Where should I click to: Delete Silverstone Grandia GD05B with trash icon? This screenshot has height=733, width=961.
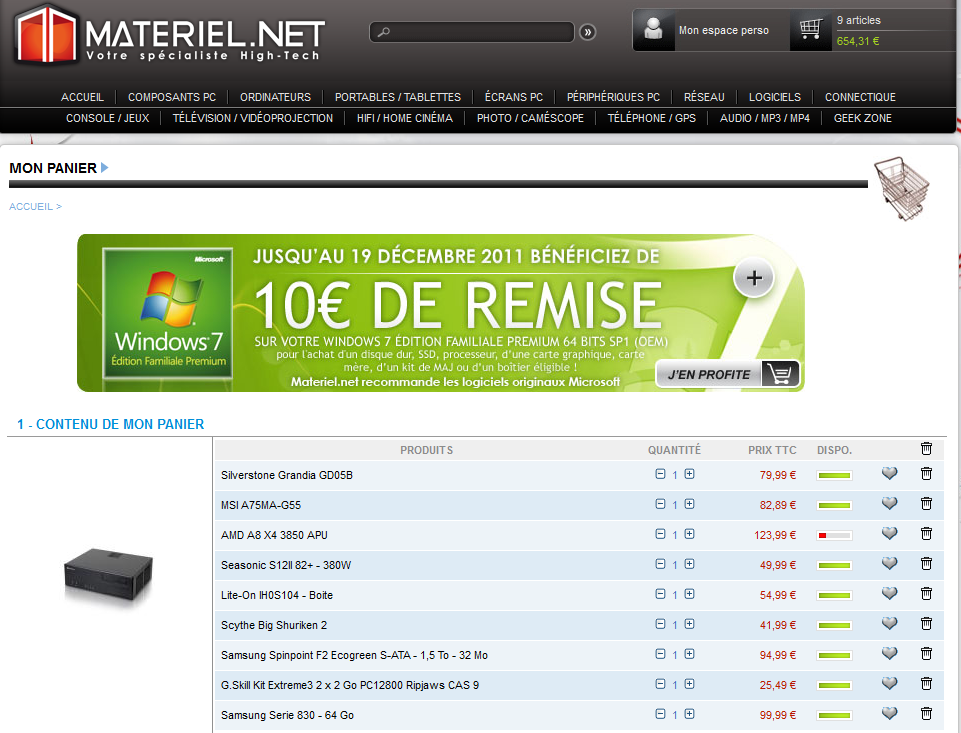[x=926, y=474]
